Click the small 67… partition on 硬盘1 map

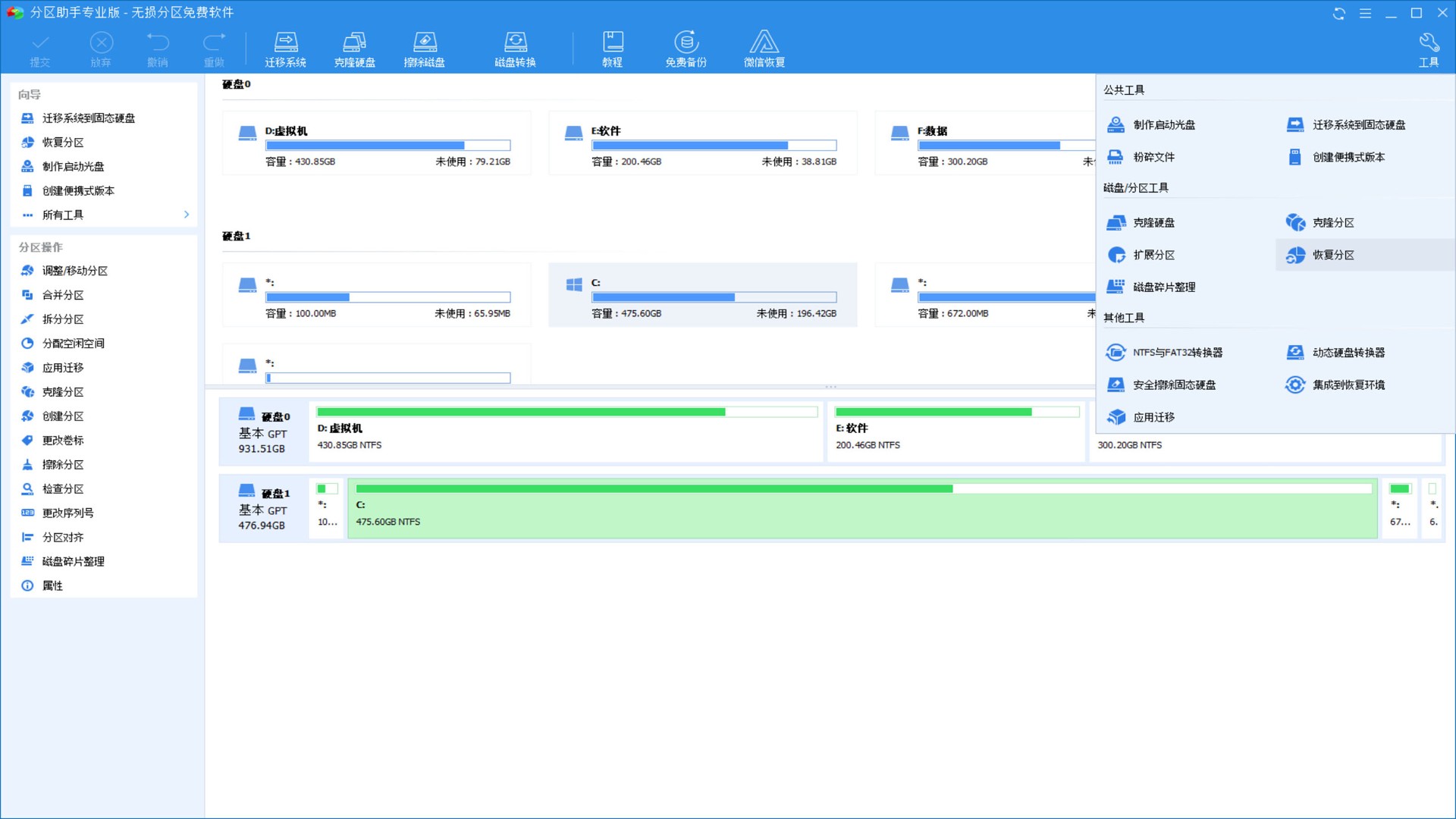[1400, 508]
